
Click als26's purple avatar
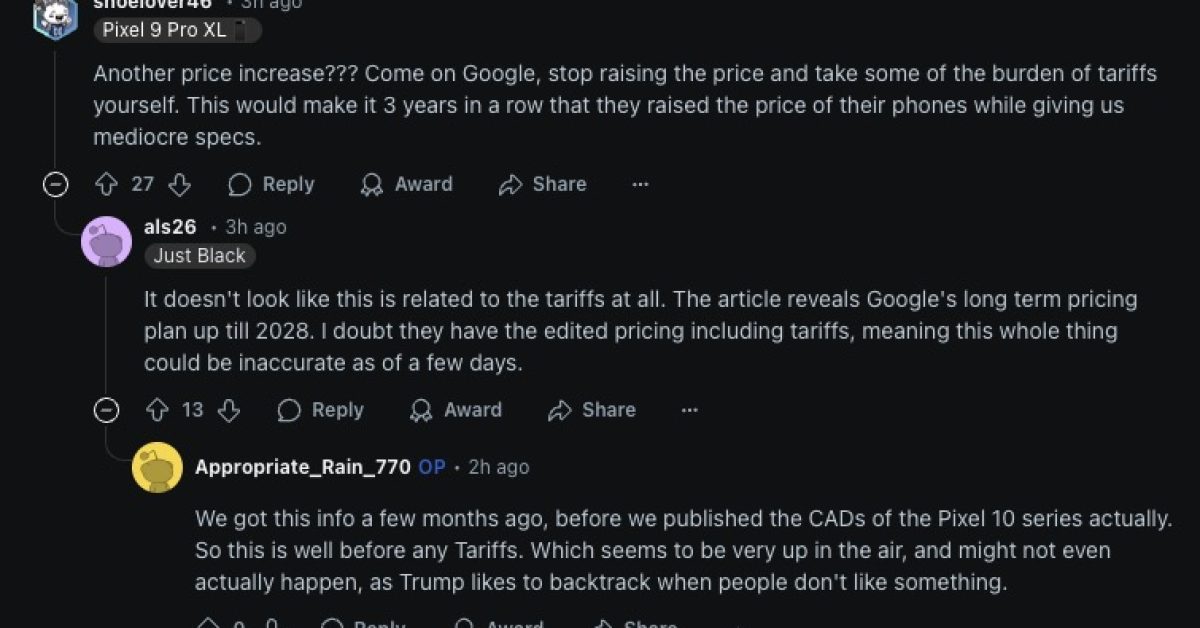point(106,242)
